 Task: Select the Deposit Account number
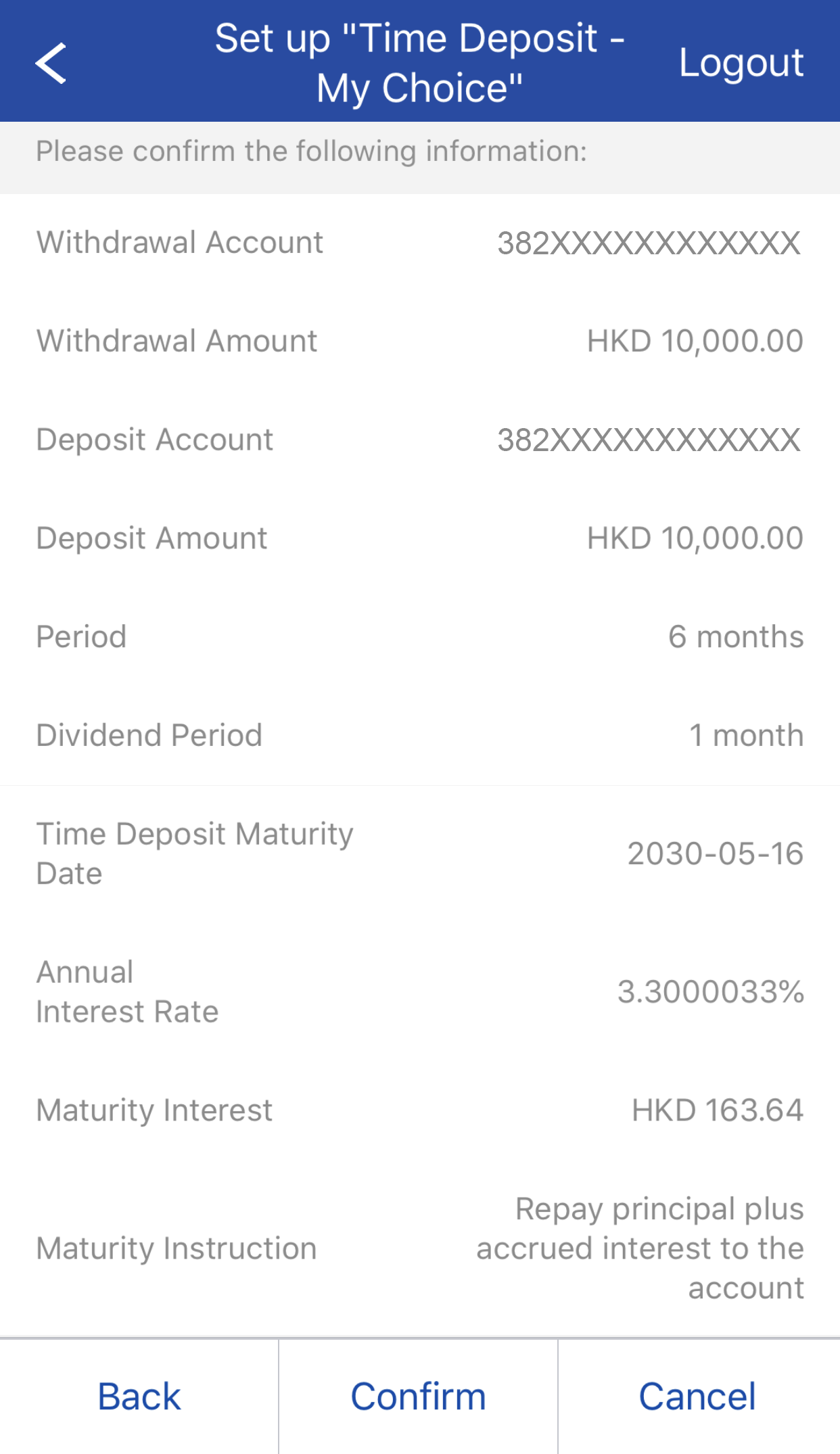pyautogui.click(x=649, y=440)
